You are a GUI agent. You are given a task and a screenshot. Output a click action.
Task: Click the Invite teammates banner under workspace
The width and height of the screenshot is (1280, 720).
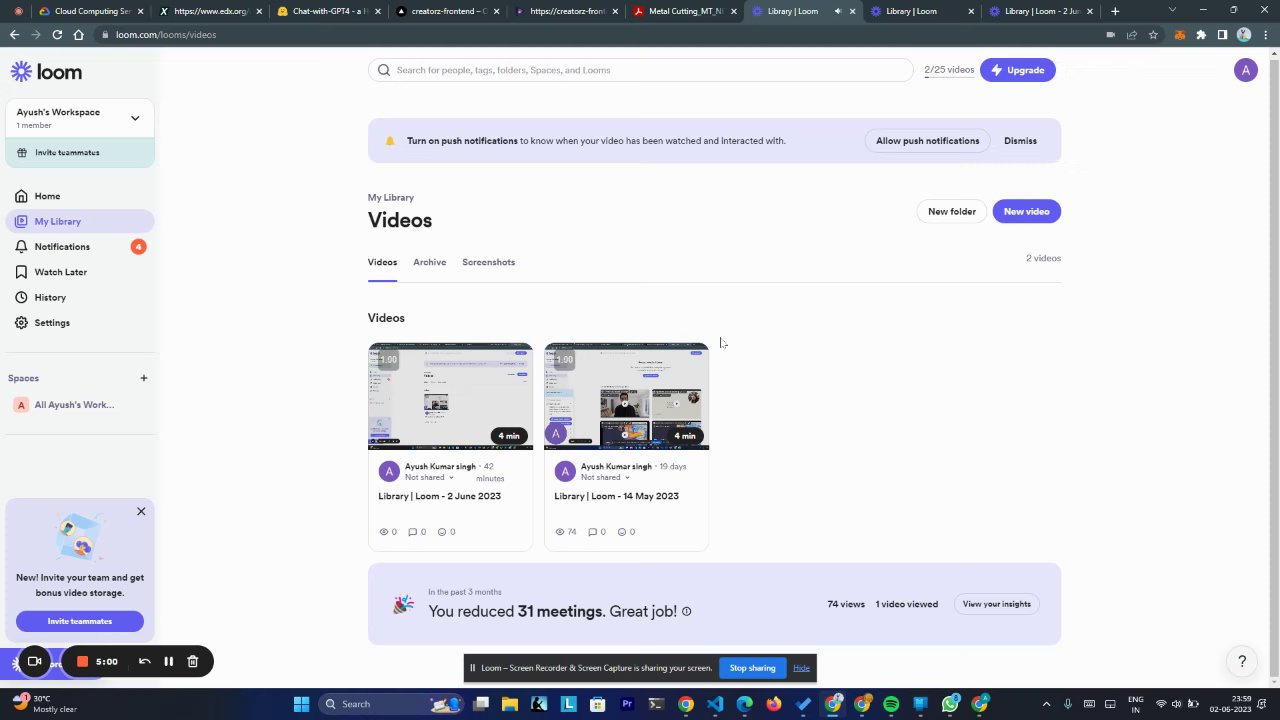80,152
